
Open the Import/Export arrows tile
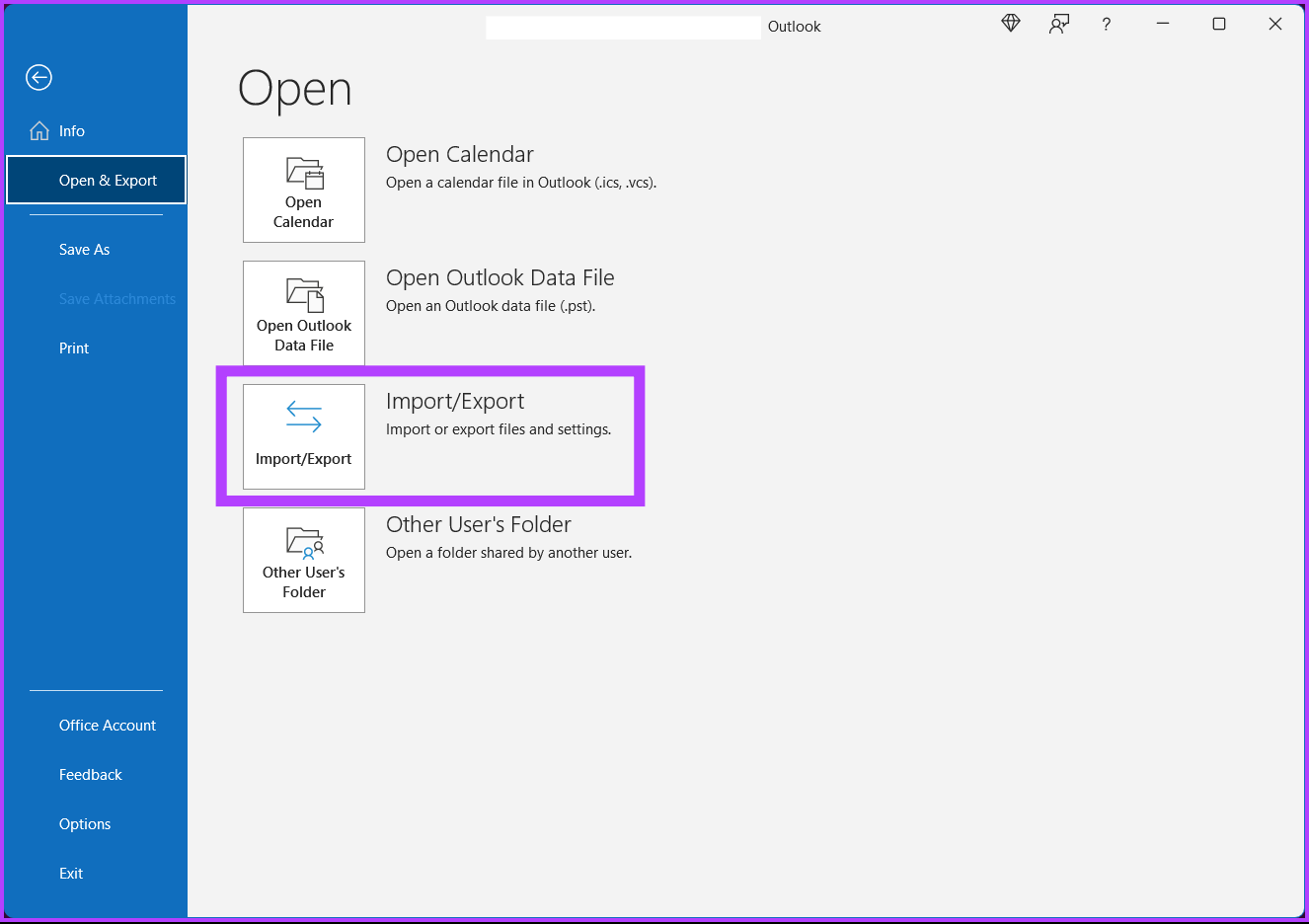(304, 436)
